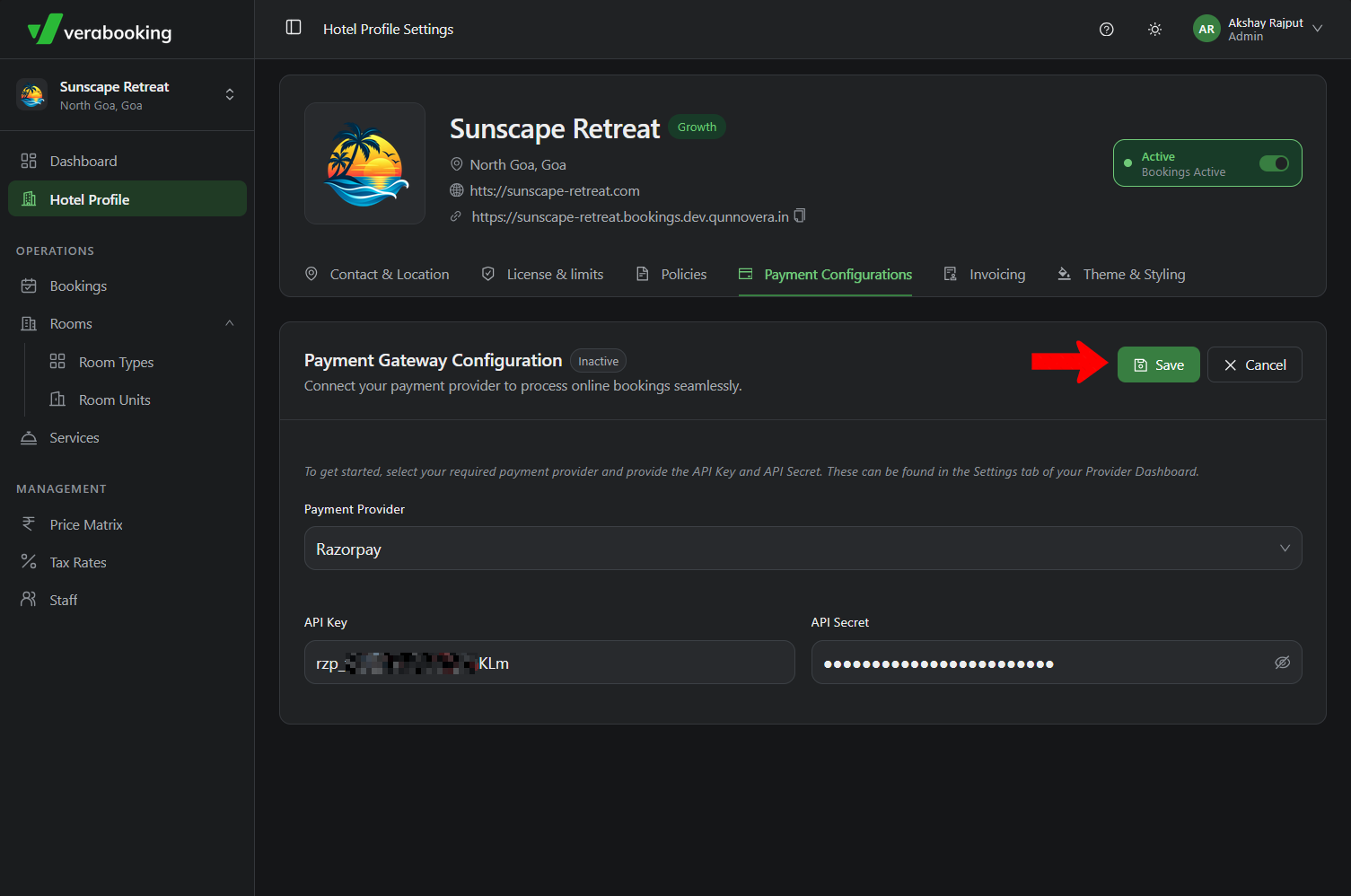Click the Sunscape Retreat logo thumbnail

(364, 163)
